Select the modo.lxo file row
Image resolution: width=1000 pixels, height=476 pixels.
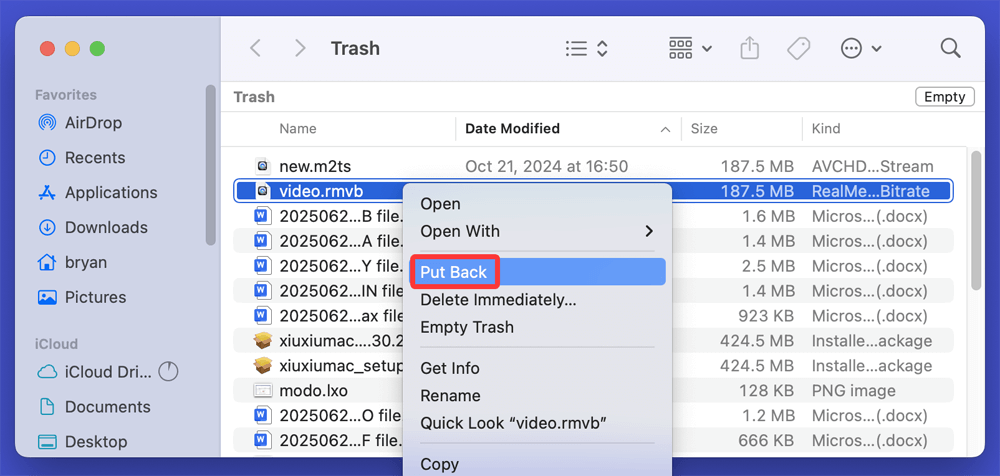click(x=593, y=390)
